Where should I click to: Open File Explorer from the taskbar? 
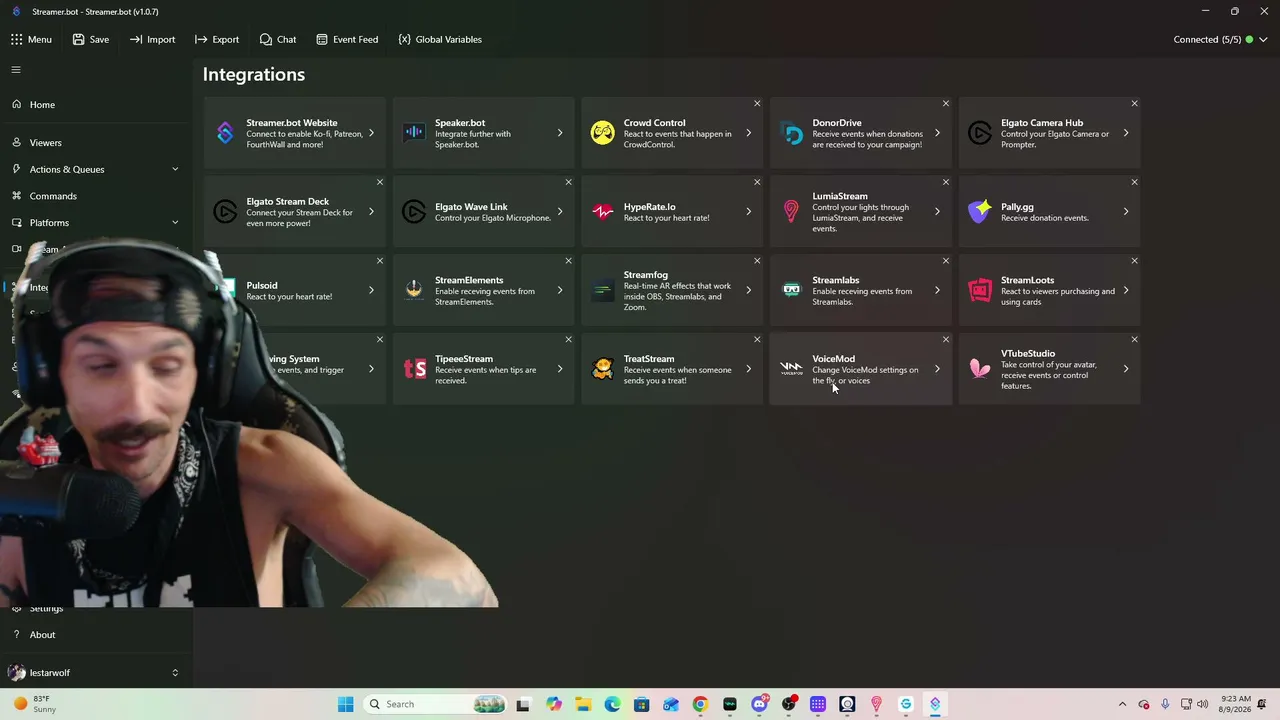tap(583, 704)
